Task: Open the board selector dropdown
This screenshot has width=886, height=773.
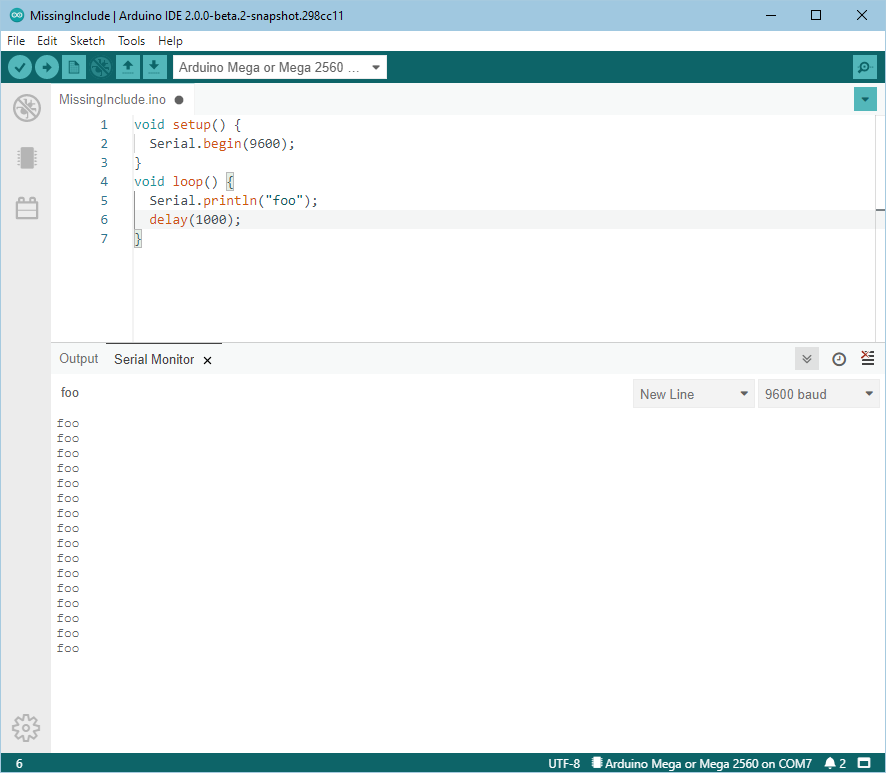Action: tap(280, 67)
